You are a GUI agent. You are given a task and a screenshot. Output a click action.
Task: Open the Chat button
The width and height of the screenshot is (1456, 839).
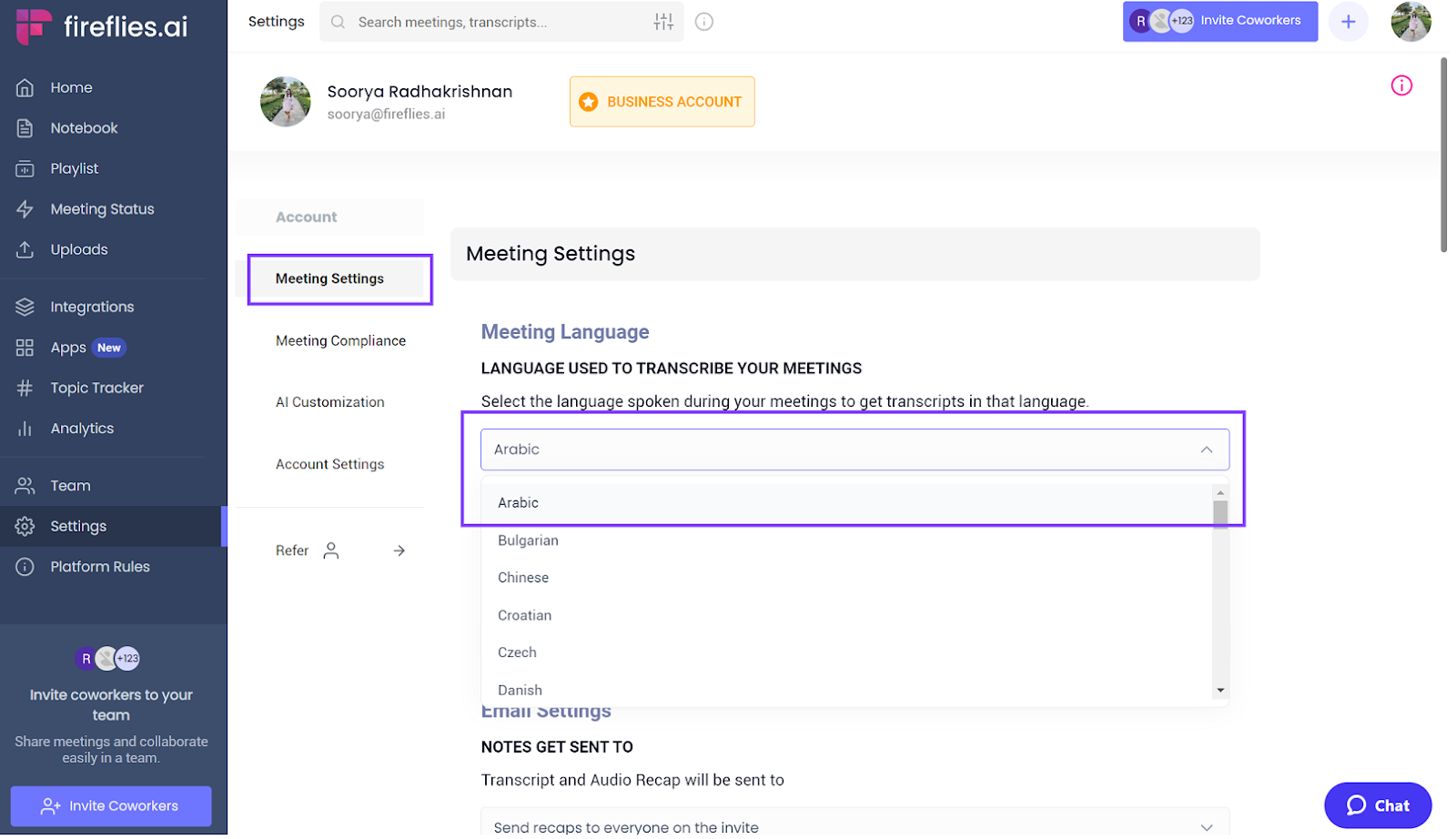tap(1377, 805)
